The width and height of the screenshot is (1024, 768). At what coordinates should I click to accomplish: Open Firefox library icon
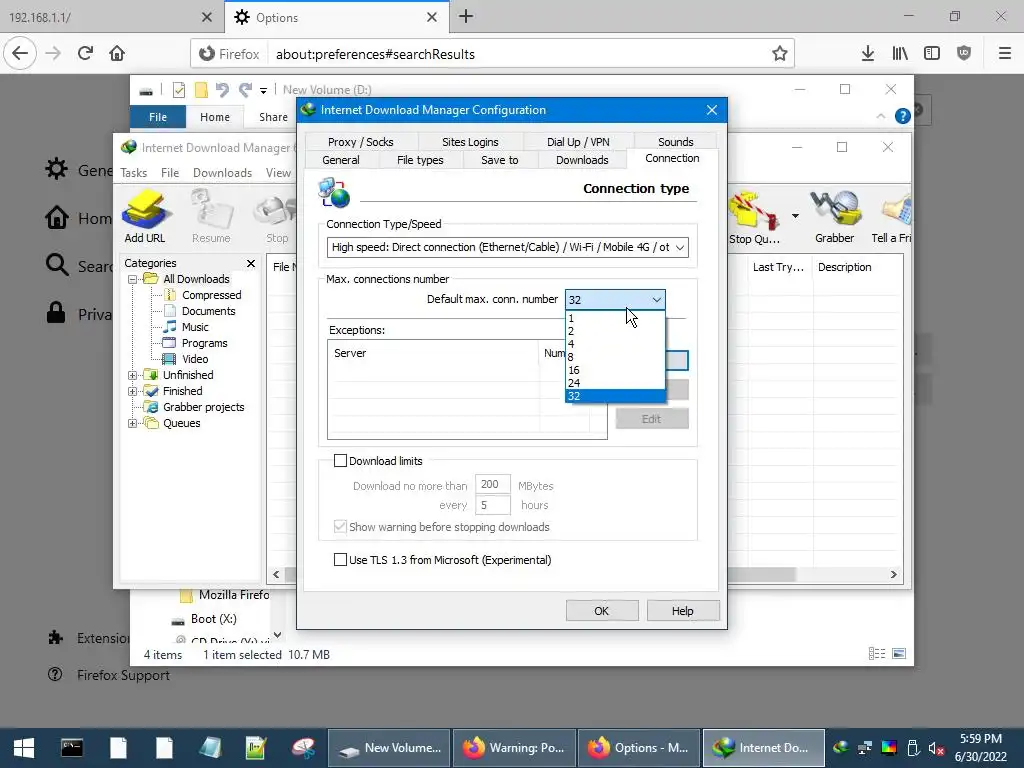click(900, 54)
